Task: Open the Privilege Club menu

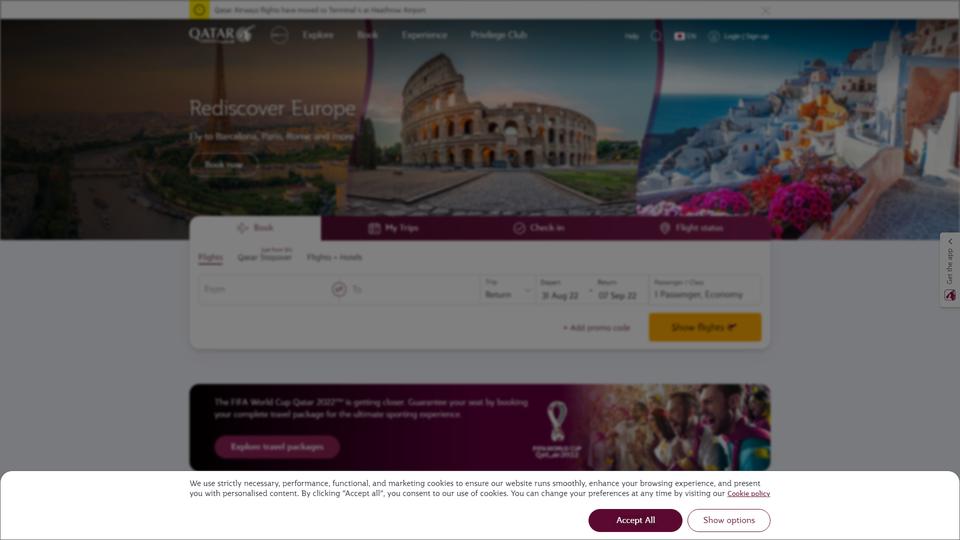Action: pos(499,35)
